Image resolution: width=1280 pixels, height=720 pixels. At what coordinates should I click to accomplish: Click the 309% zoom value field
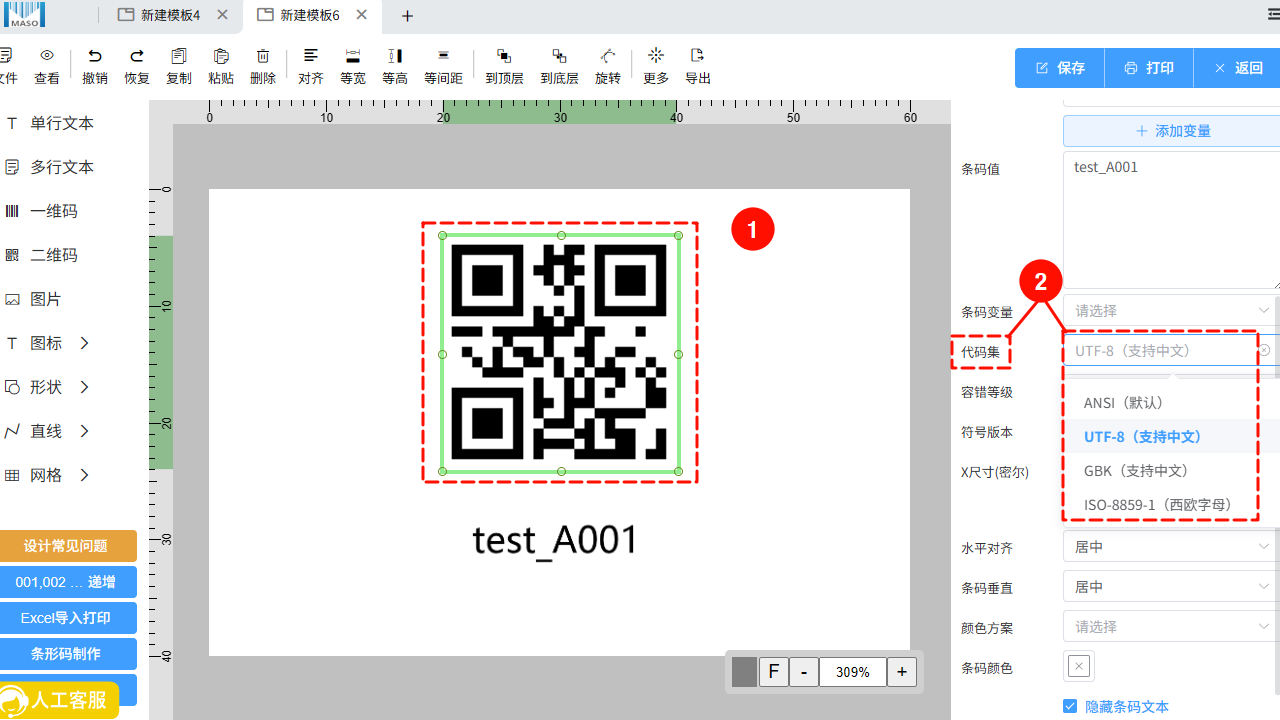coord(853,672)
